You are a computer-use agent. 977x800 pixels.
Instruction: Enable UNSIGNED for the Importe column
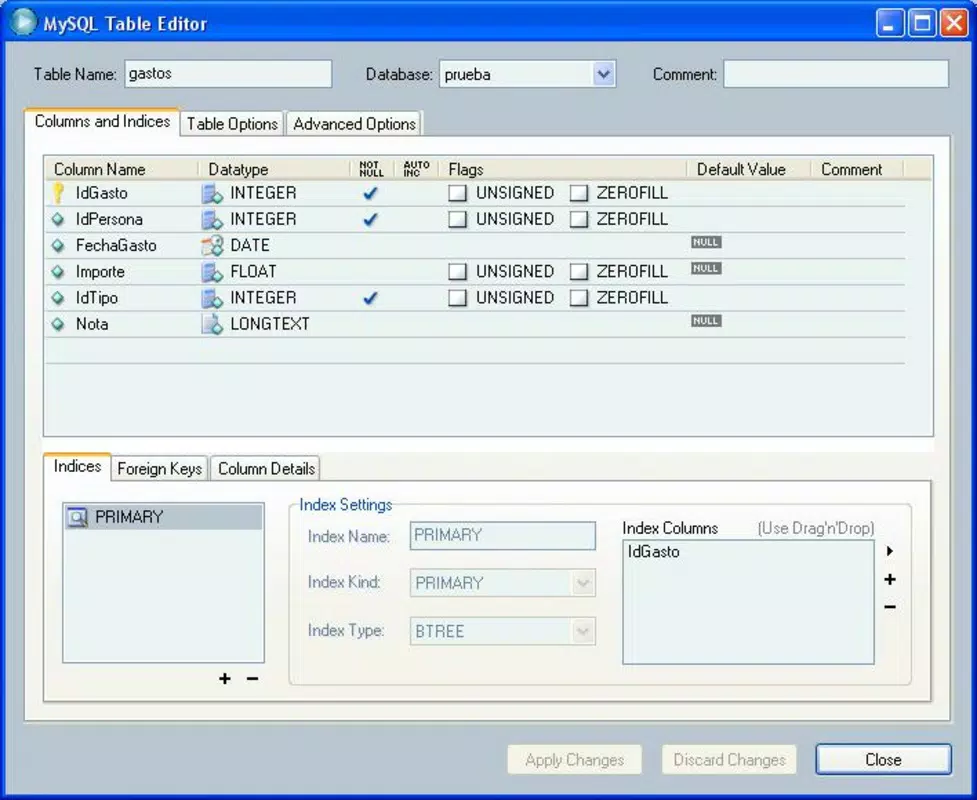tap(457, 272)
